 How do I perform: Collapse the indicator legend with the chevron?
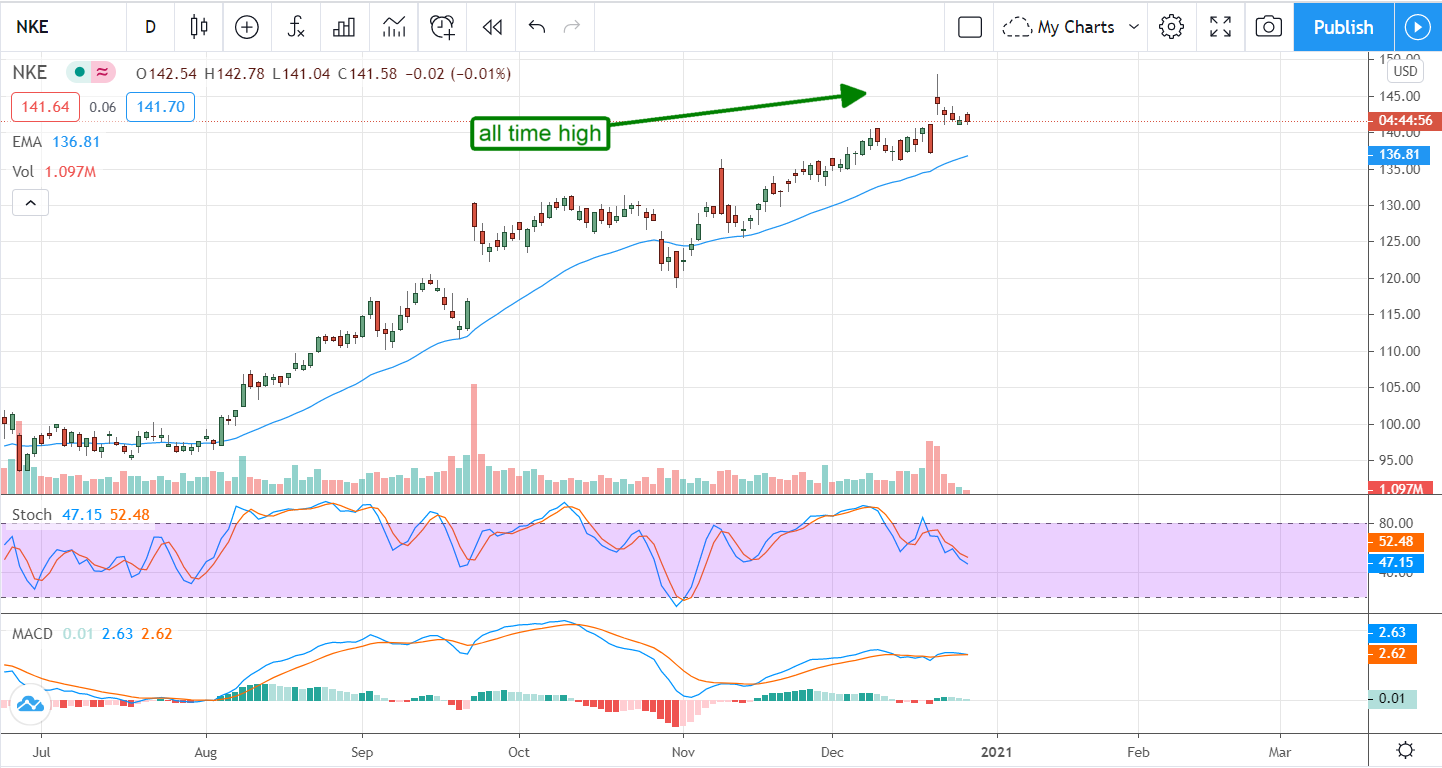[x=31, y=204]
